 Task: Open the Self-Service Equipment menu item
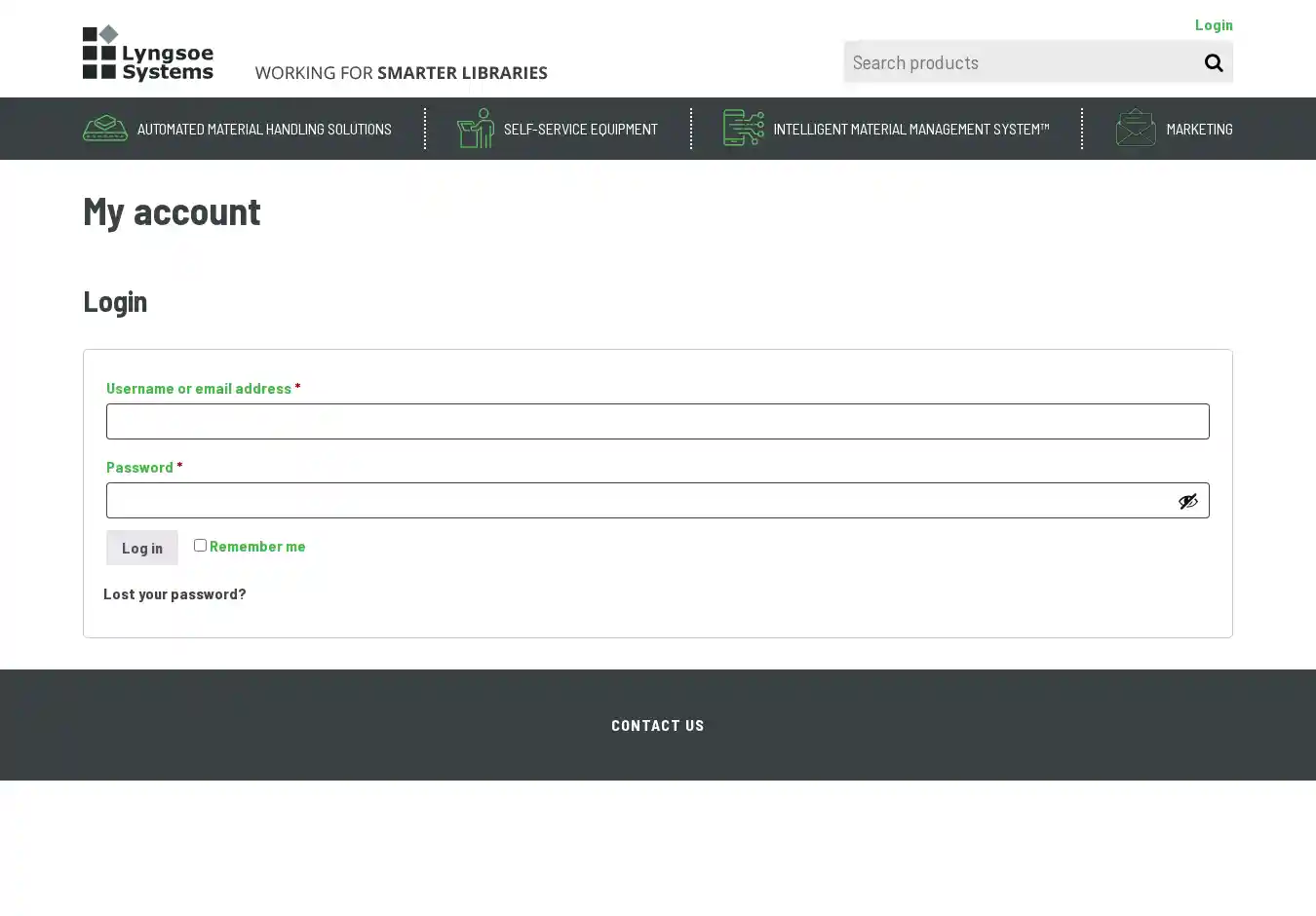pyautogui.click(x=580, y=130)
